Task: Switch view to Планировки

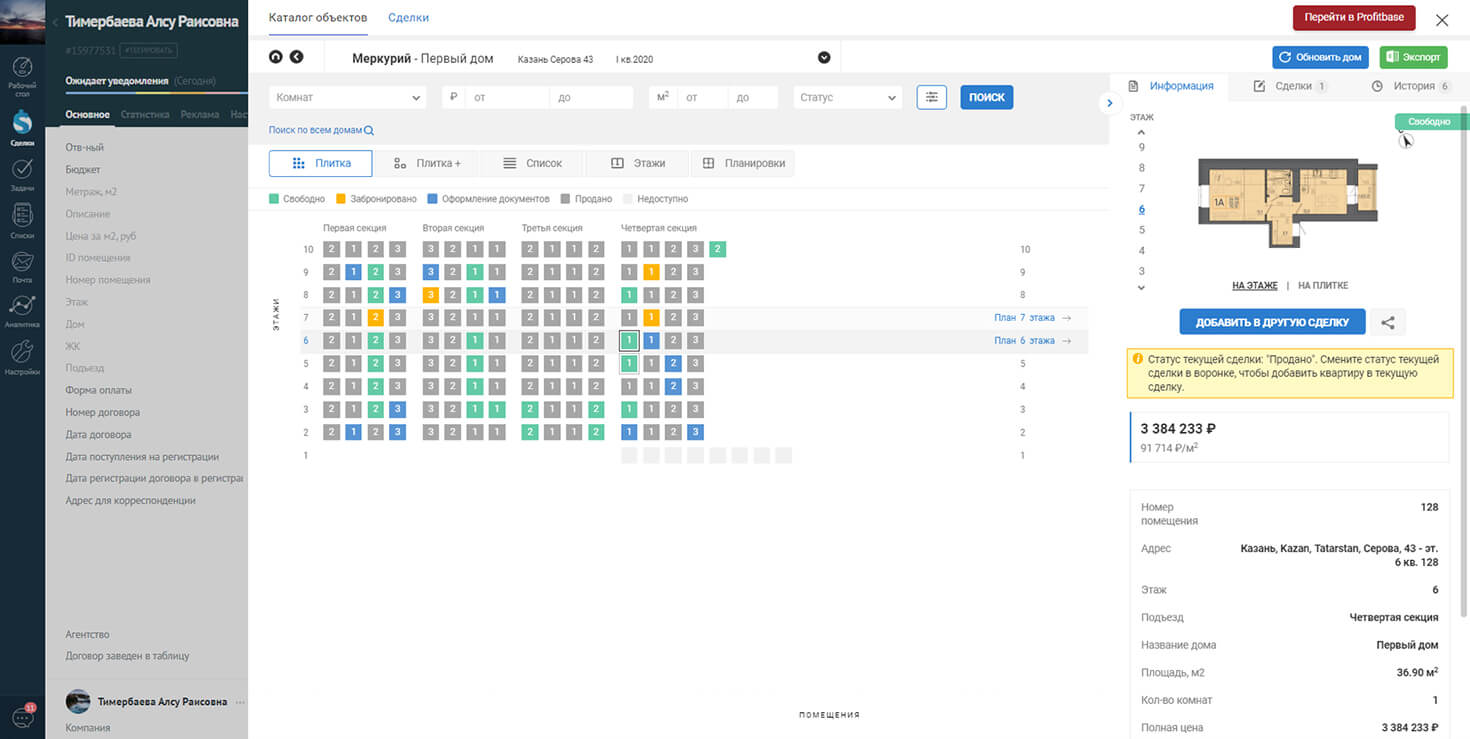Action: [x=743, y=163]
